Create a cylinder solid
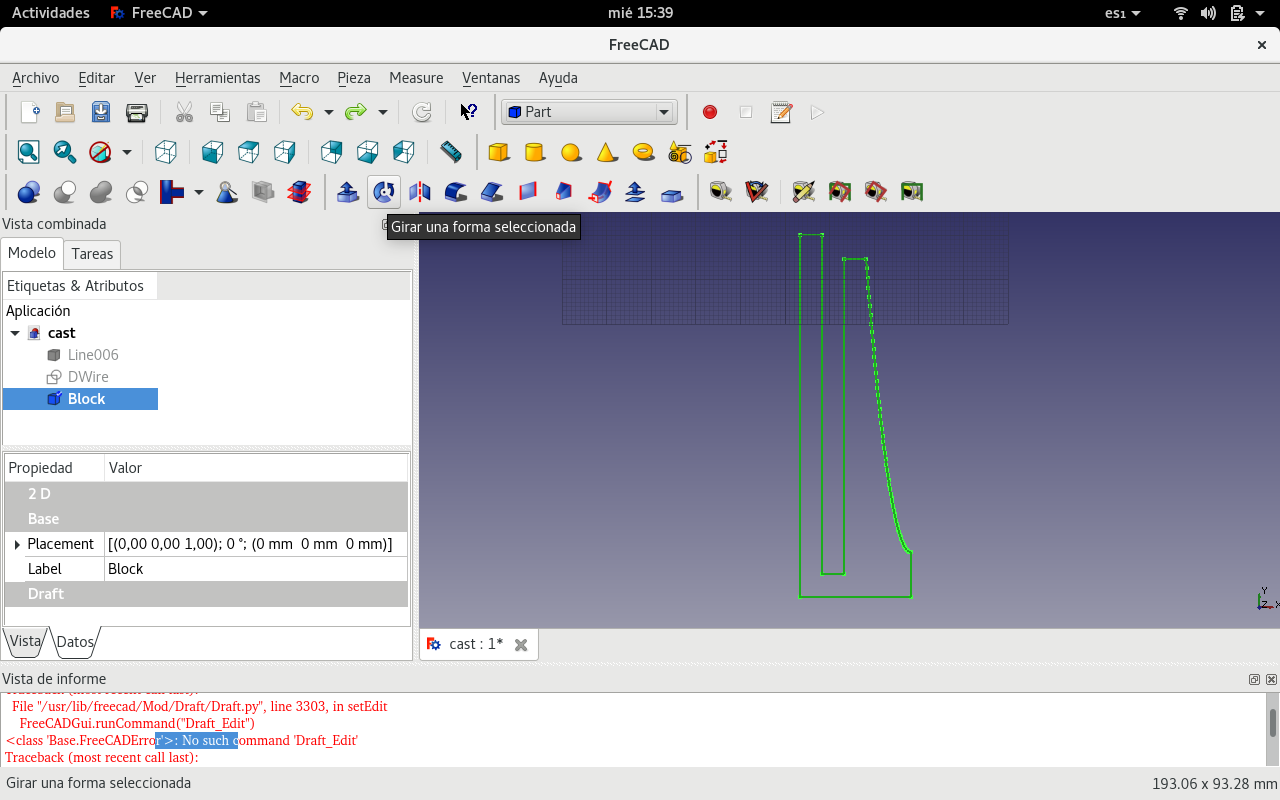This screenshot has height=800, width=1280. point(535,152)
